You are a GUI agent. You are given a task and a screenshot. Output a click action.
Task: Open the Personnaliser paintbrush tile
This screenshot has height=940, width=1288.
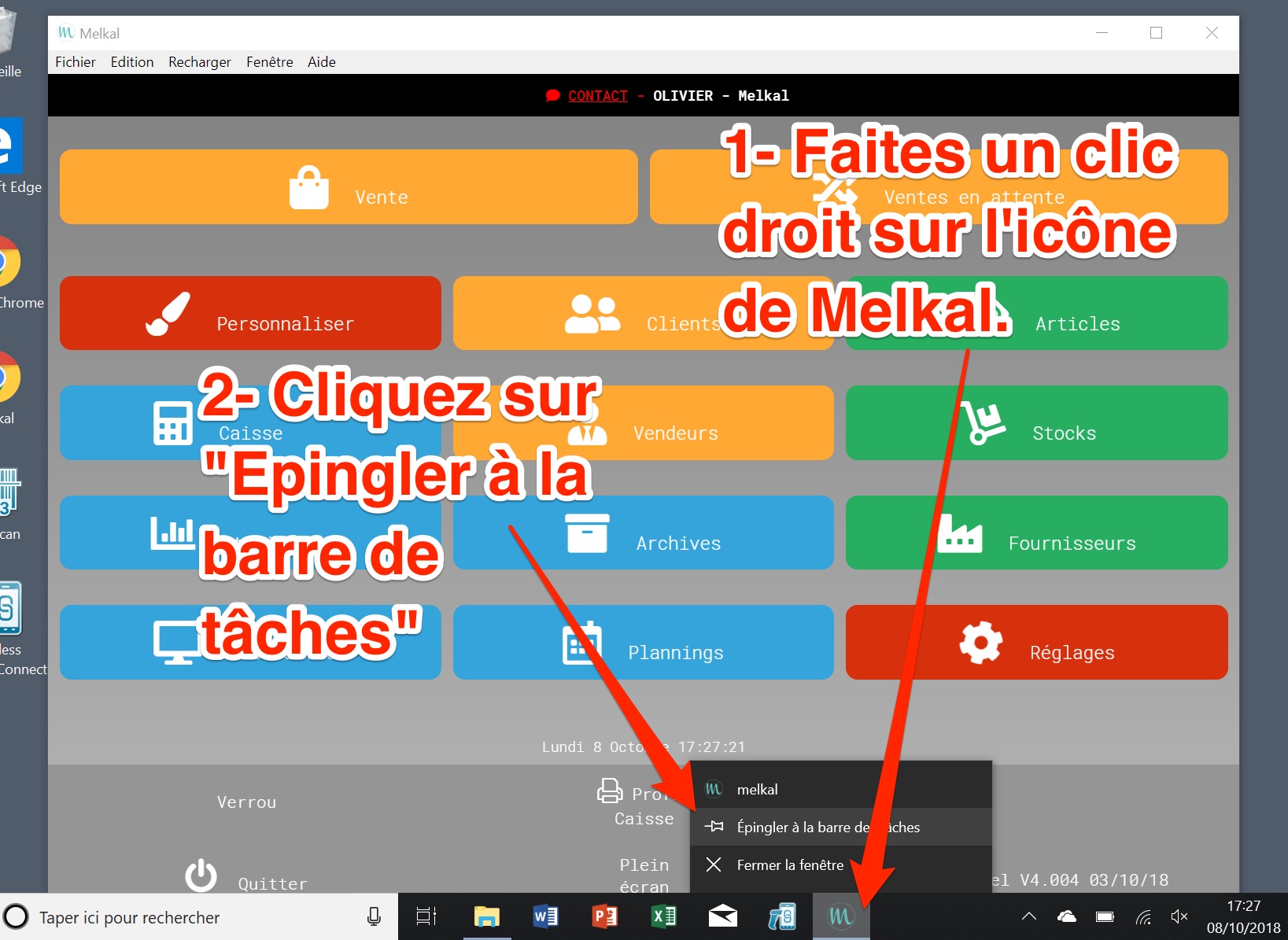pyautogui.click(x=250, y=313)
